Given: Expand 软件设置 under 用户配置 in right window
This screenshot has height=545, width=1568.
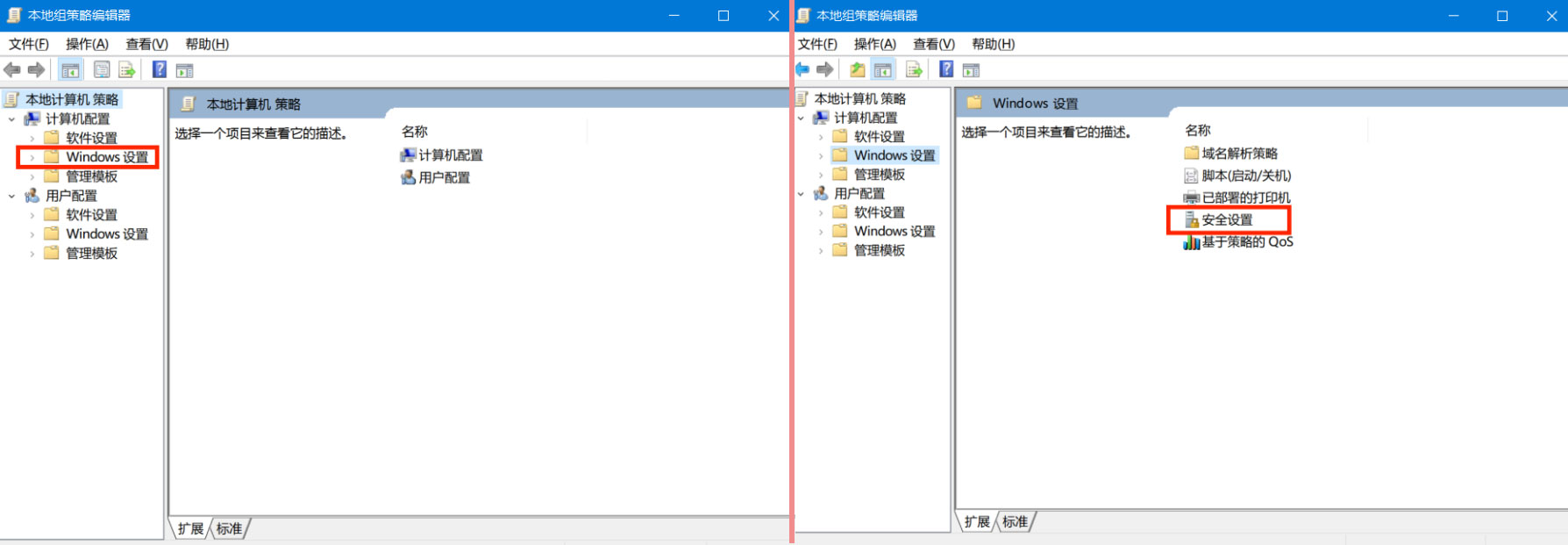Looking at the screenshot, I should 821,212.
